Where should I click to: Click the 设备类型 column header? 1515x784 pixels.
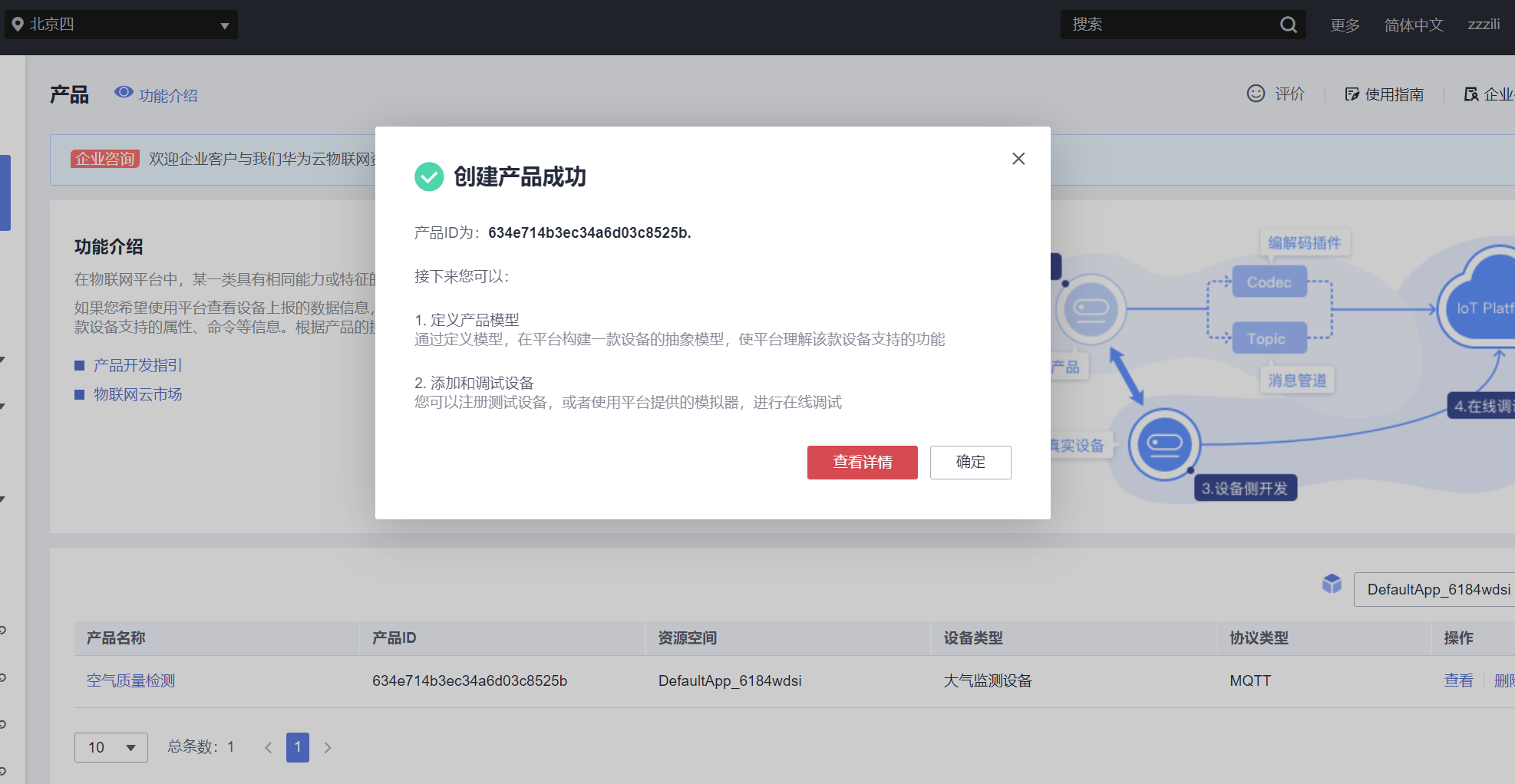[973, 638]
